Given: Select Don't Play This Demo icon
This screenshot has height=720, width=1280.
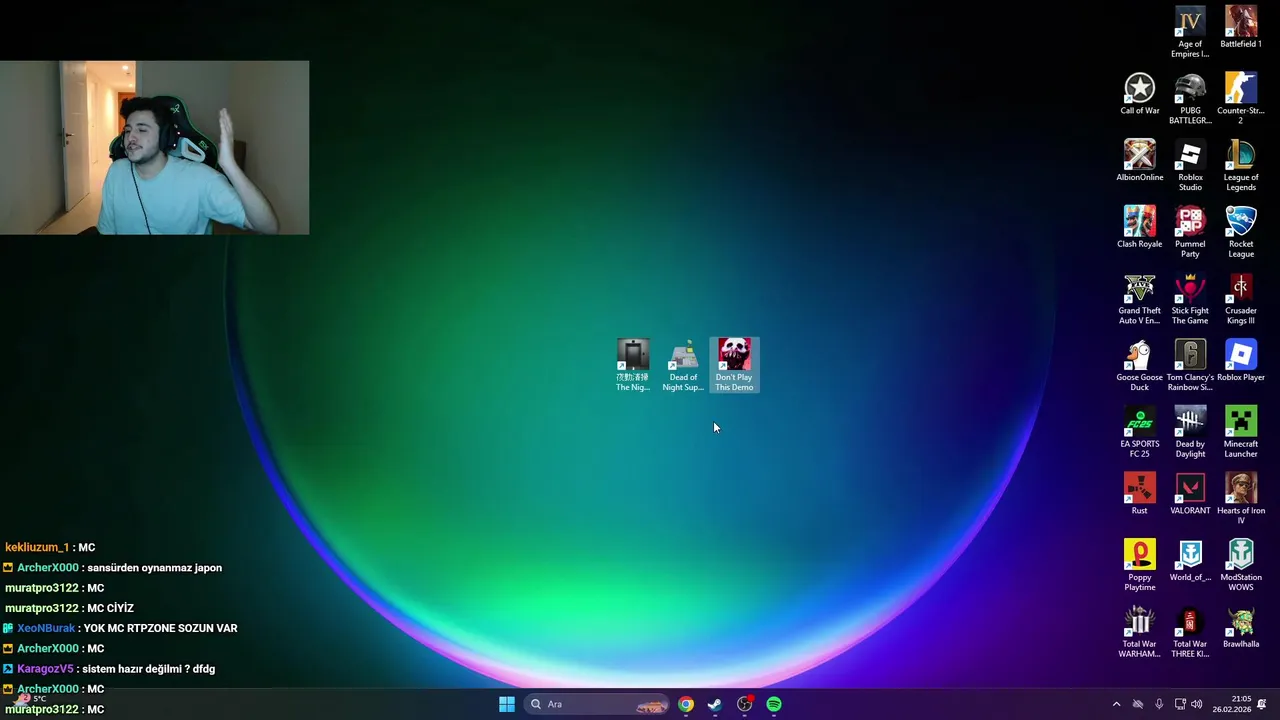Looking at the screenshot, I should (734, 365).
